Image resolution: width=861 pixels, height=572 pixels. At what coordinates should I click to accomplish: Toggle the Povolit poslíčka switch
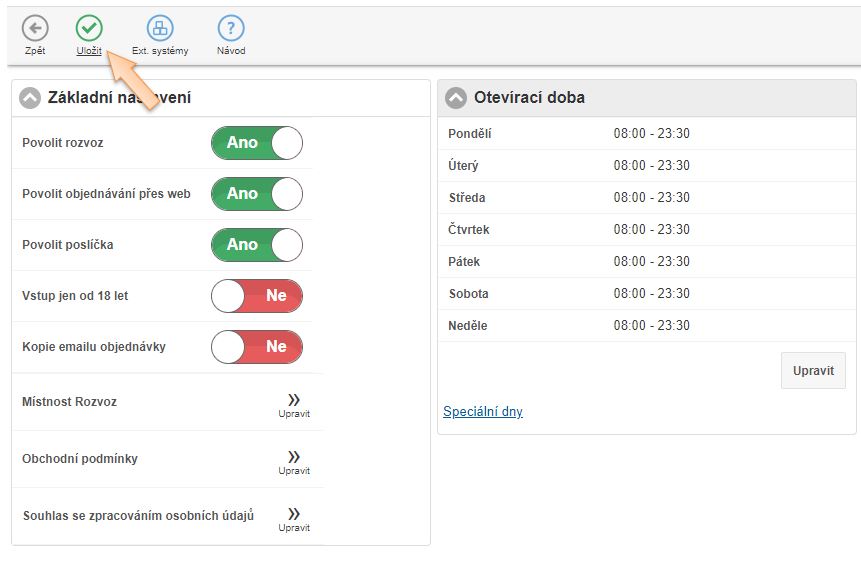256,245
